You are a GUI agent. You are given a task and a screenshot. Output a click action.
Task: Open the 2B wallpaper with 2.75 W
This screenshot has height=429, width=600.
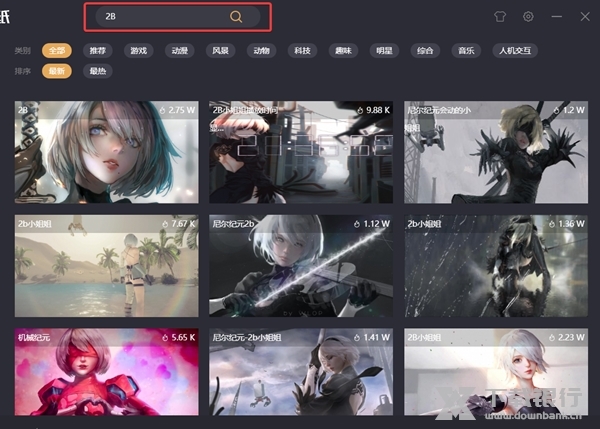point(106,152)
